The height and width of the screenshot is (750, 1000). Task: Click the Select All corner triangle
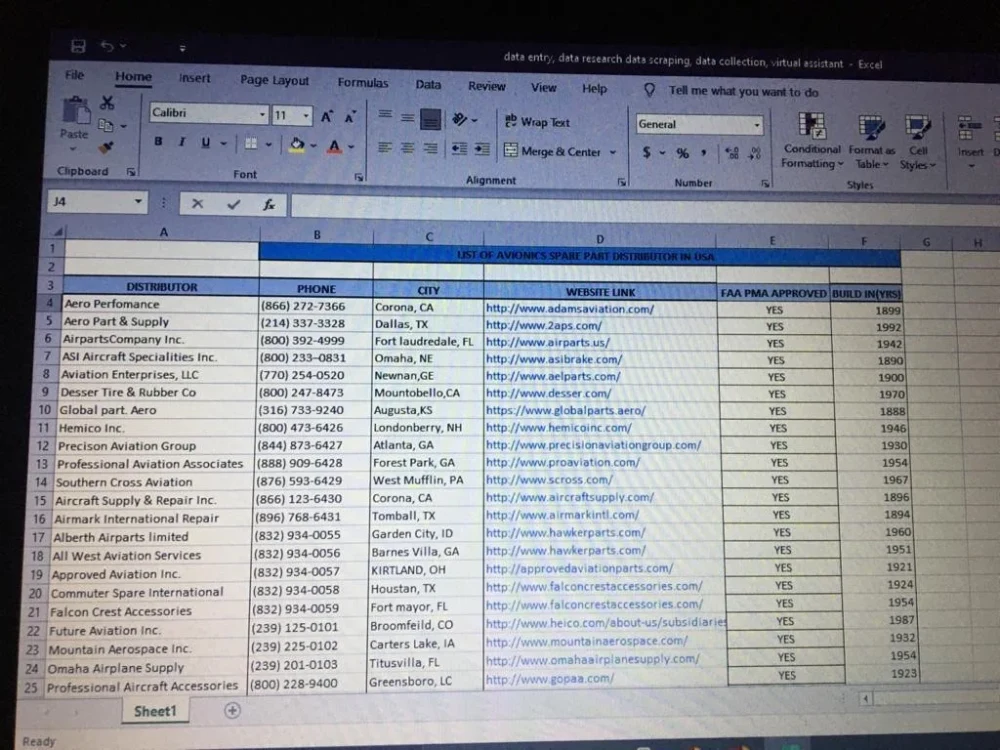57,232
